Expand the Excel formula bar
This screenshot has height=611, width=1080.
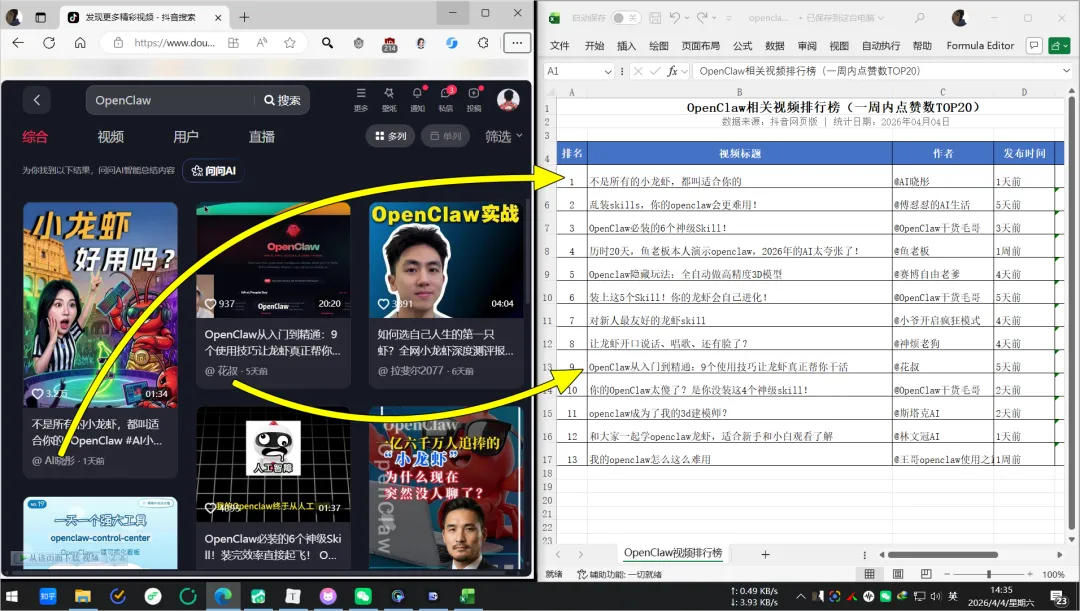[x=1066, y=71]
